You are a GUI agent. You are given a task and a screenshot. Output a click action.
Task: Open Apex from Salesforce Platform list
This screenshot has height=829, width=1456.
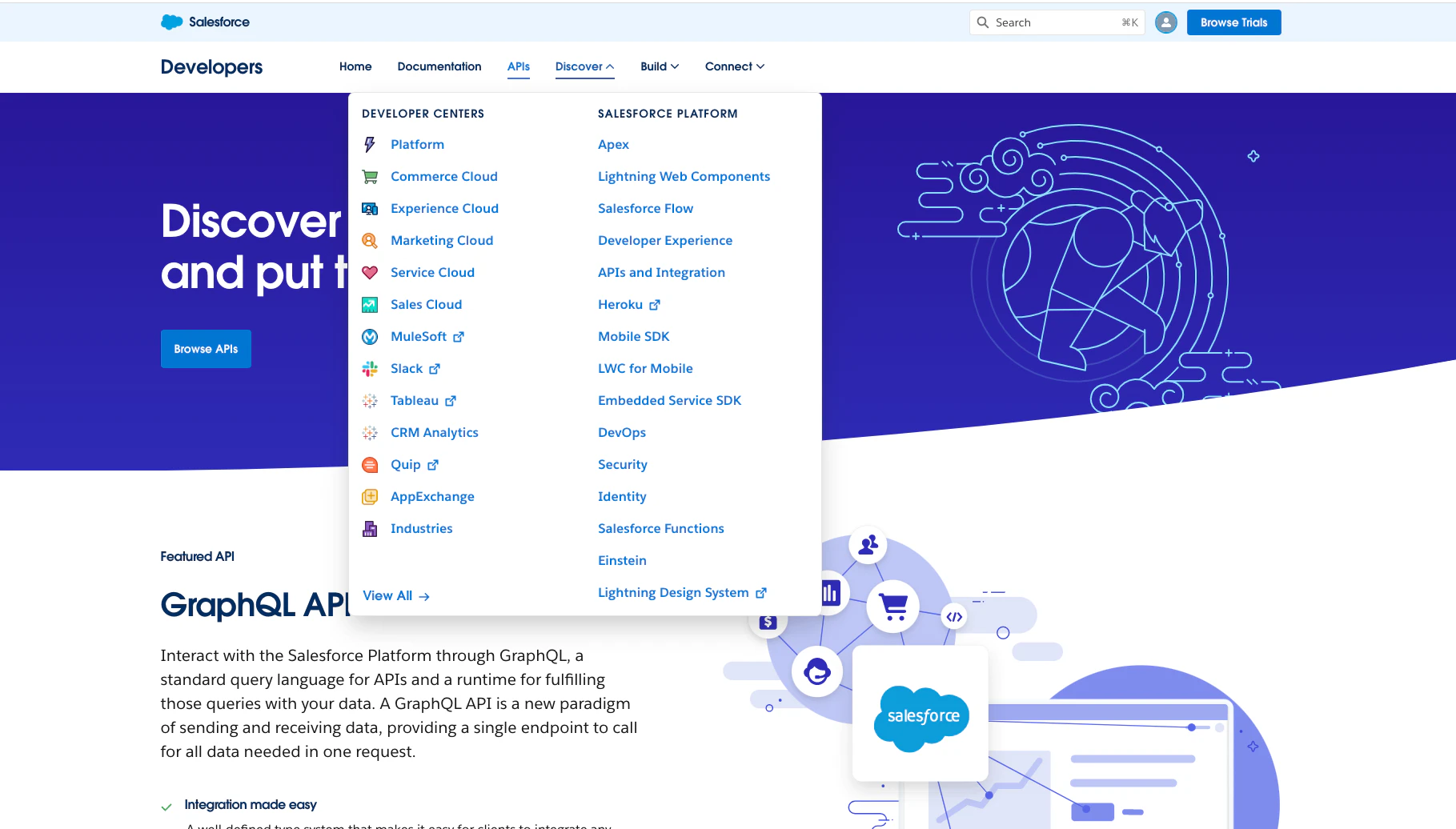613,144
